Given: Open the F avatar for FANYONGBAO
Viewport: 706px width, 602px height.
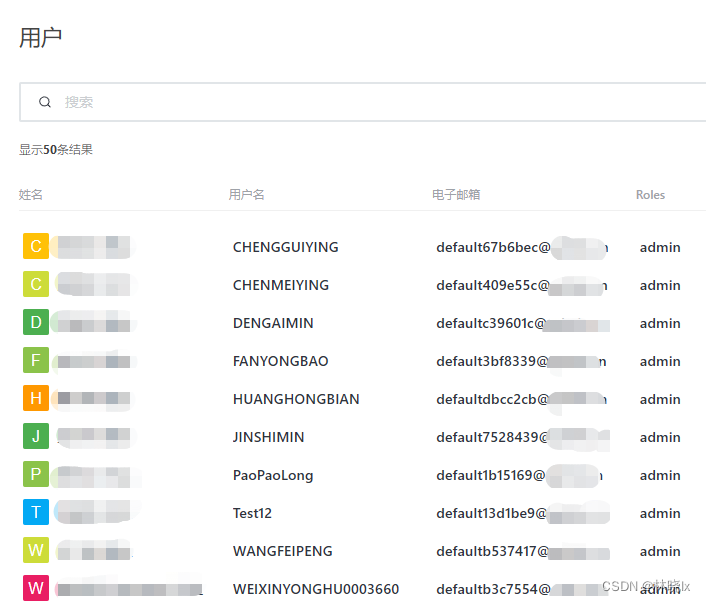Looking at the screenshot, I should 36,361.
